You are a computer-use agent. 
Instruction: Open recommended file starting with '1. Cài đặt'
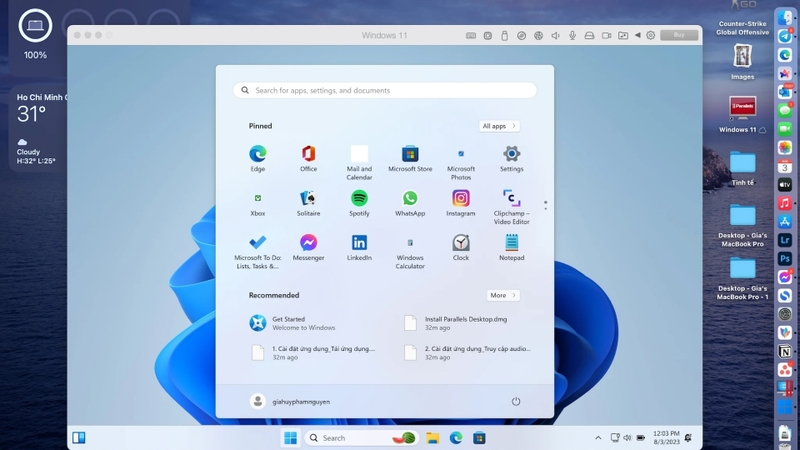tap(313, 353)
